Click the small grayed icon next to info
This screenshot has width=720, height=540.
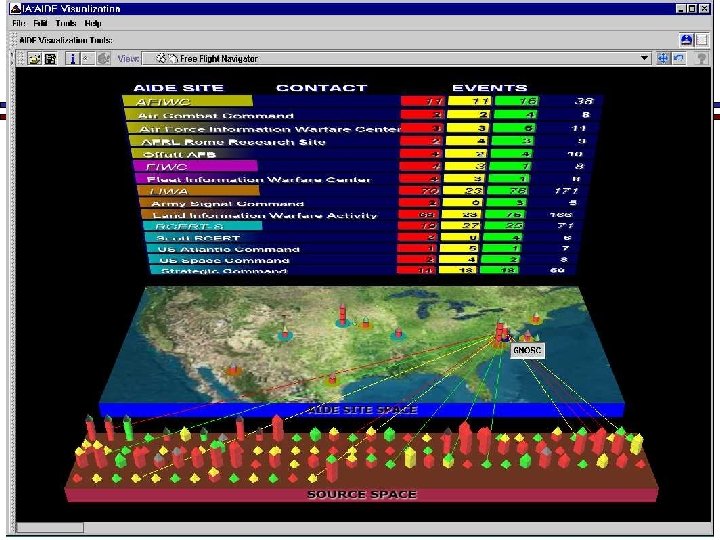coord(86,58)
